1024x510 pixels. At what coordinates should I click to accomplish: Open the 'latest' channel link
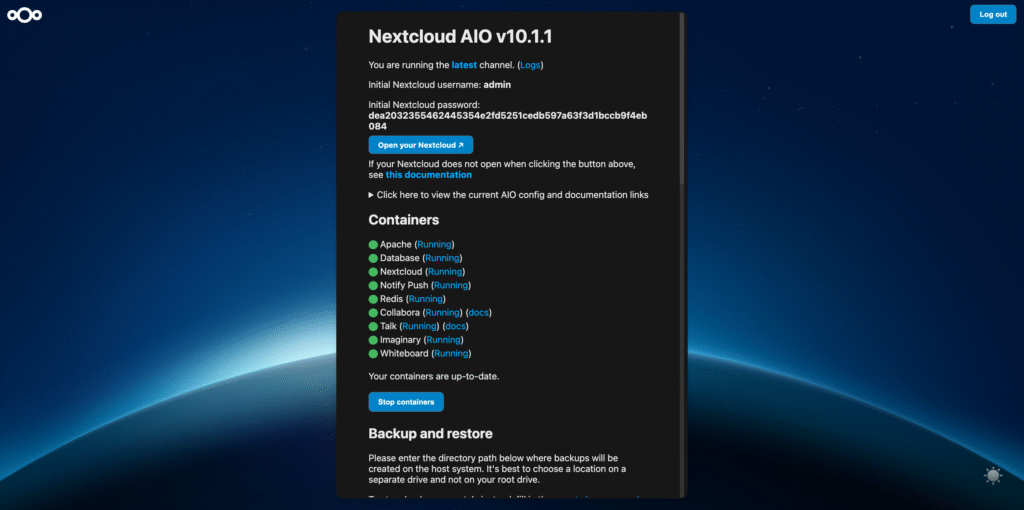464,65
